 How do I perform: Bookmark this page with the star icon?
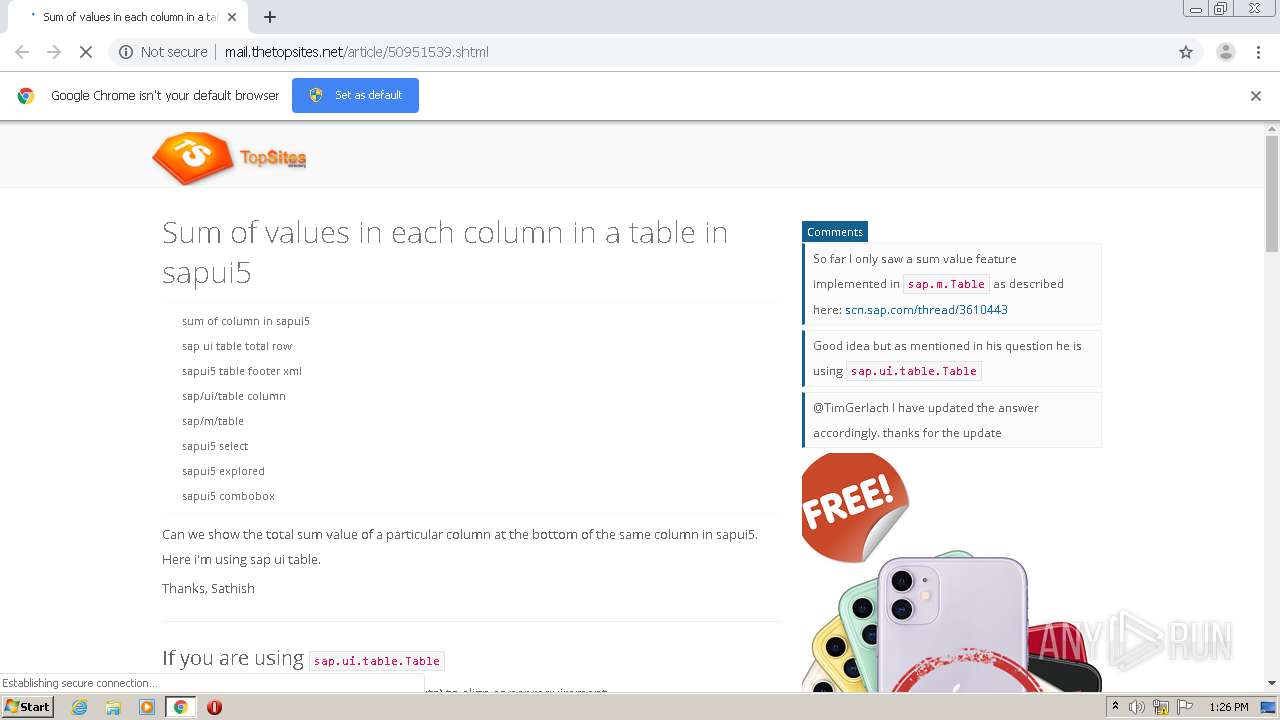(1186, 52)
